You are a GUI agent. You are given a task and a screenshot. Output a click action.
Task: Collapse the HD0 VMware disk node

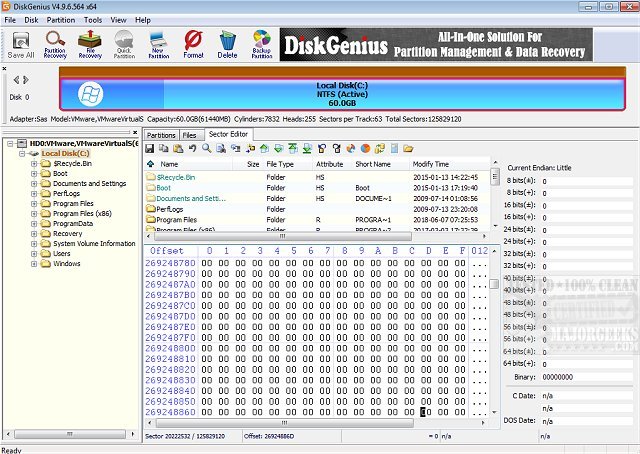coord(10,143)
